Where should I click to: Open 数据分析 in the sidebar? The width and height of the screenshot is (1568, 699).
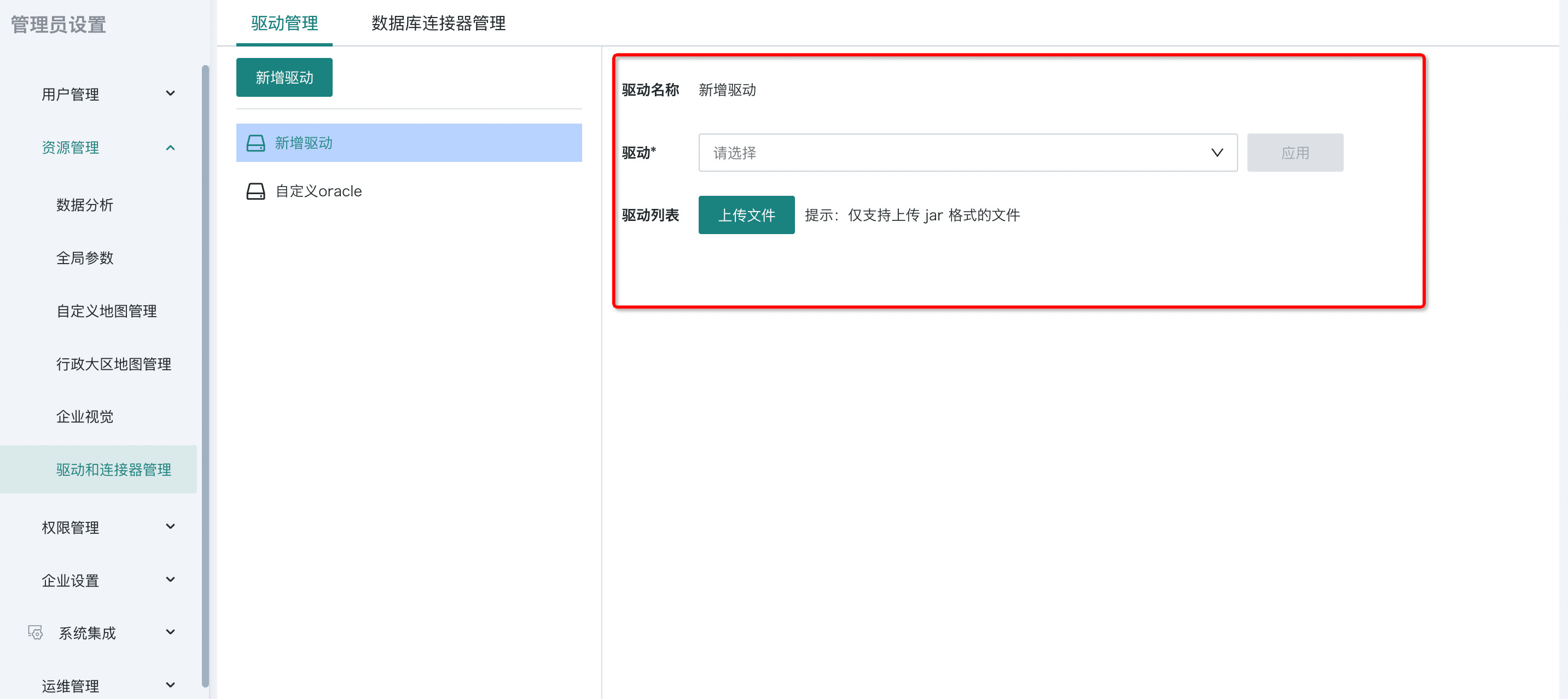click(x=85, y=205)
